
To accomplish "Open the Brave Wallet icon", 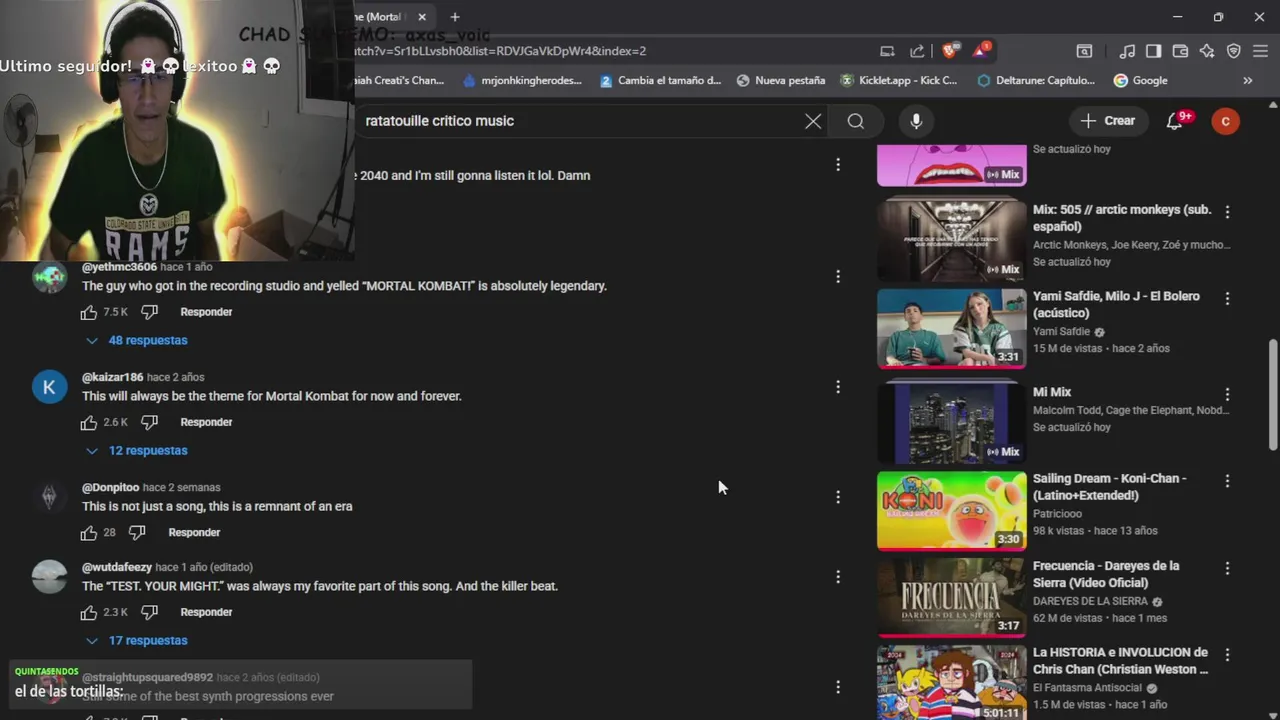I will click(x=1180, y=51).
